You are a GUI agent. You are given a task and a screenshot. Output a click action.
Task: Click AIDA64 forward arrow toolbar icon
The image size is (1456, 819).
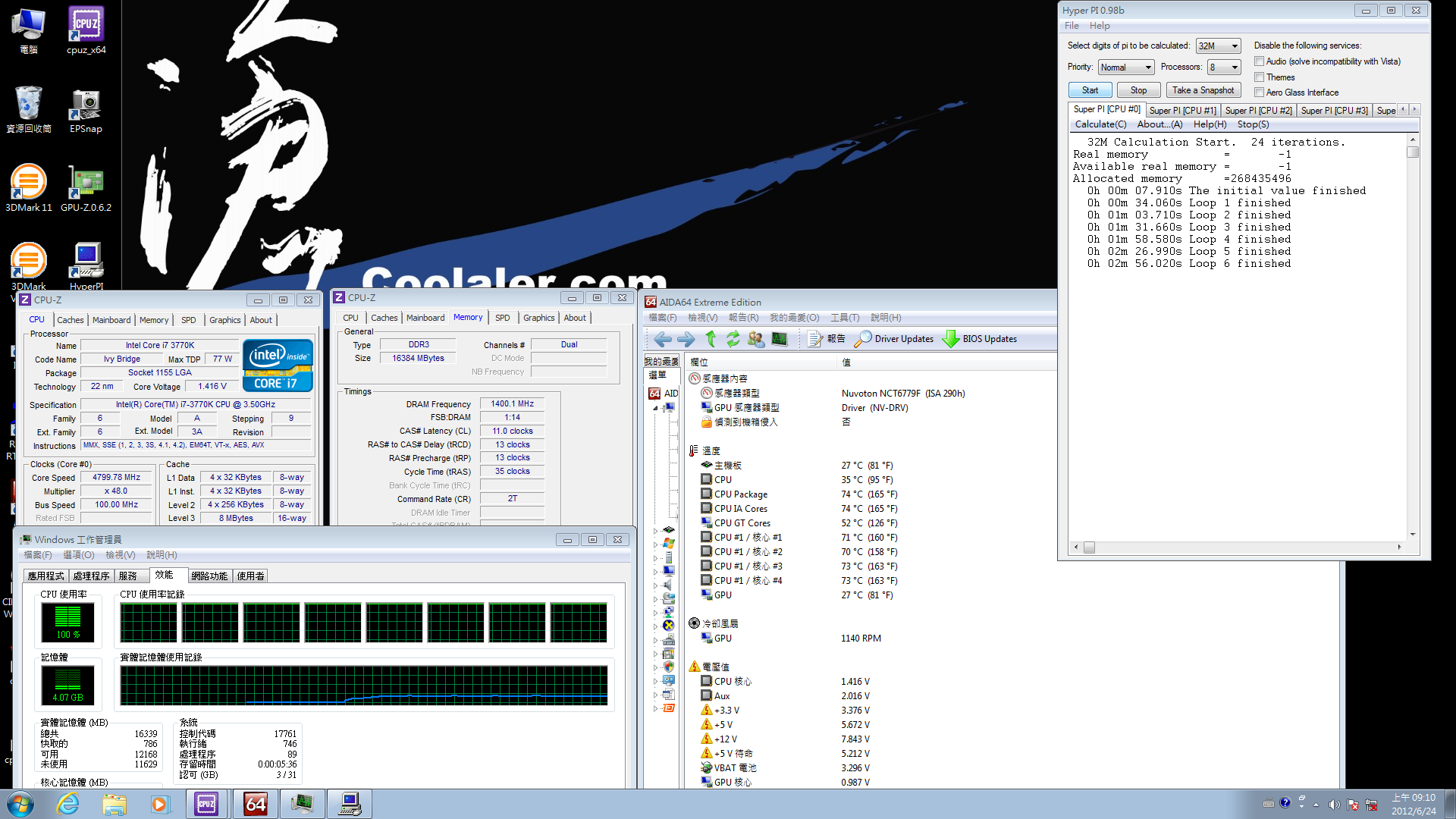(x=686, y=339)
